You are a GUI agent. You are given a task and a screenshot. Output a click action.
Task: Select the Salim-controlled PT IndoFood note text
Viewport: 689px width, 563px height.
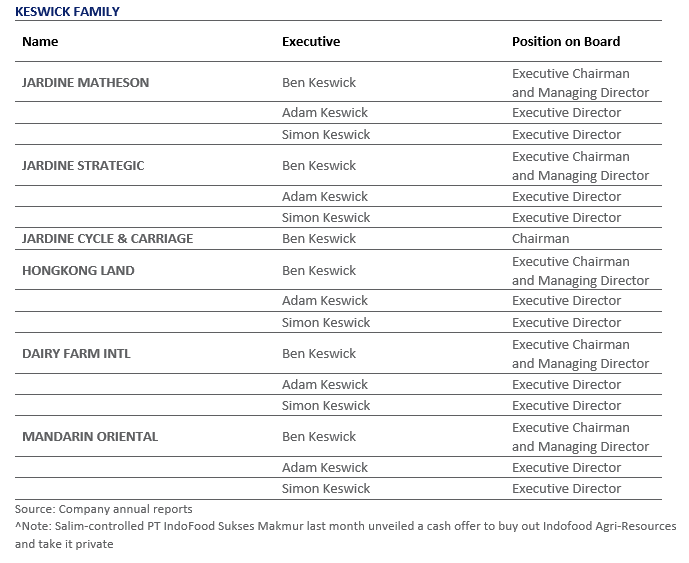coord(345,535)
